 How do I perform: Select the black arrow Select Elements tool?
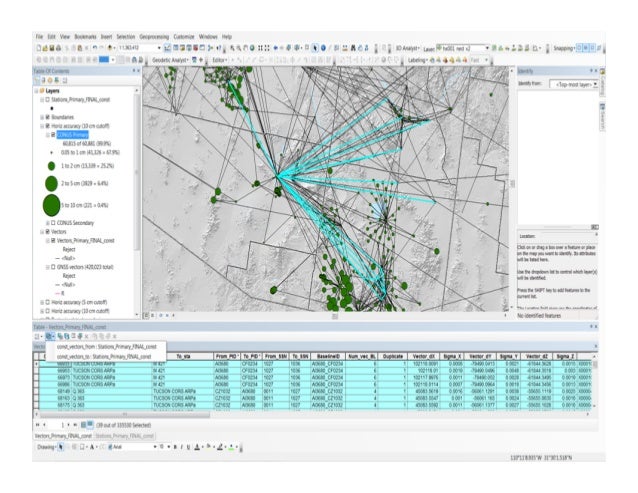pos(315,48)
